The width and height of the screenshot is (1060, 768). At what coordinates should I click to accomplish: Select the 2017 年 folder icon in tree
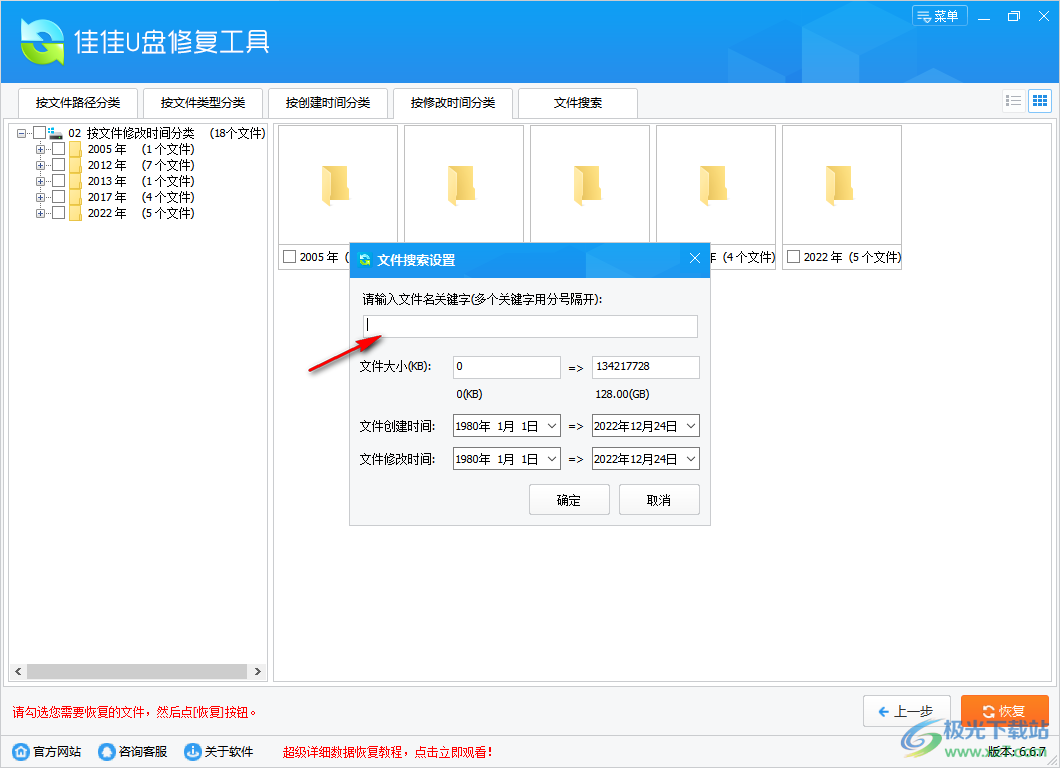coord(75,197)
